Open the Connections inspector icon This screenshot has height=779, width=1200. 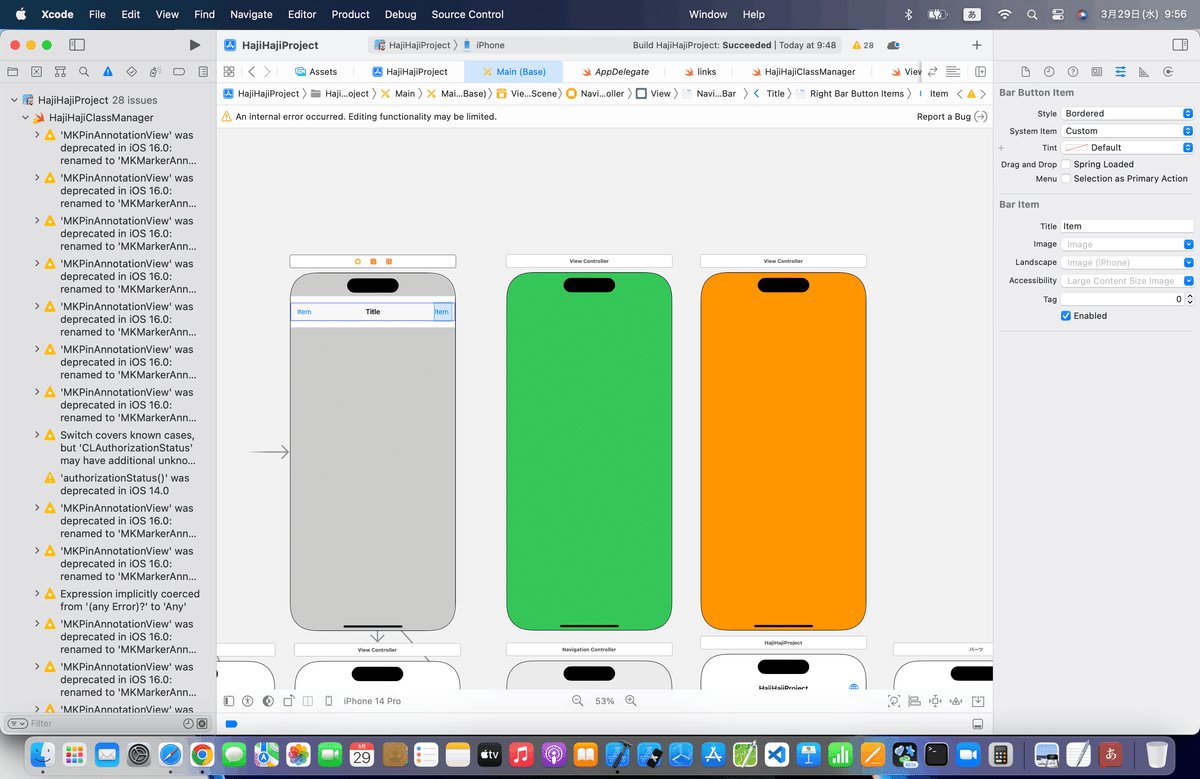pyautogui.click(x=1169, y=72)
